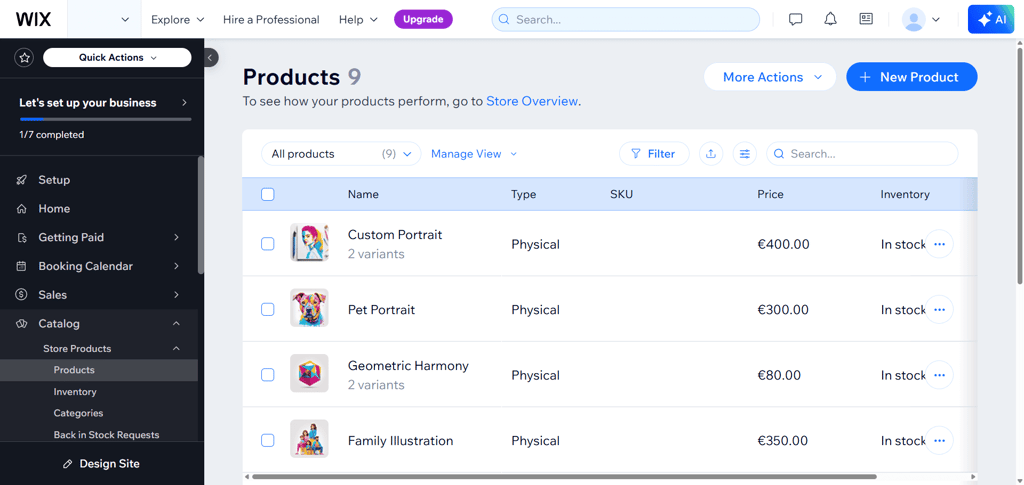
Task: Open the Family Illustration thumbnail
Action: 310,439
